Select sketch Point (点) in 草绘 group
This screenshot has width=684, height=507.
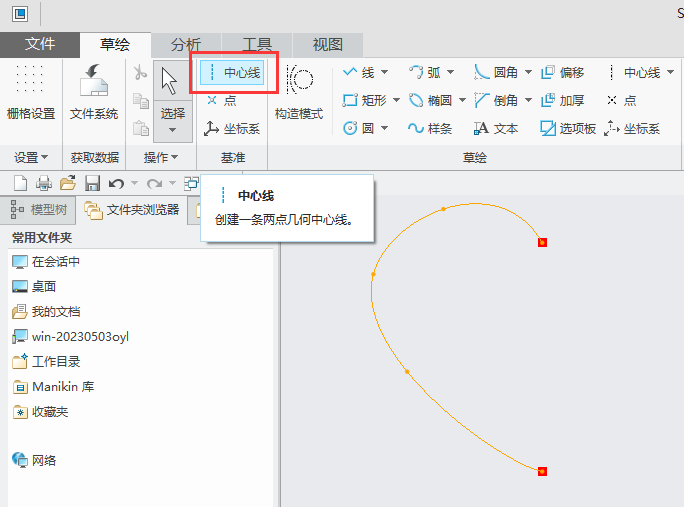pos(622,101)
